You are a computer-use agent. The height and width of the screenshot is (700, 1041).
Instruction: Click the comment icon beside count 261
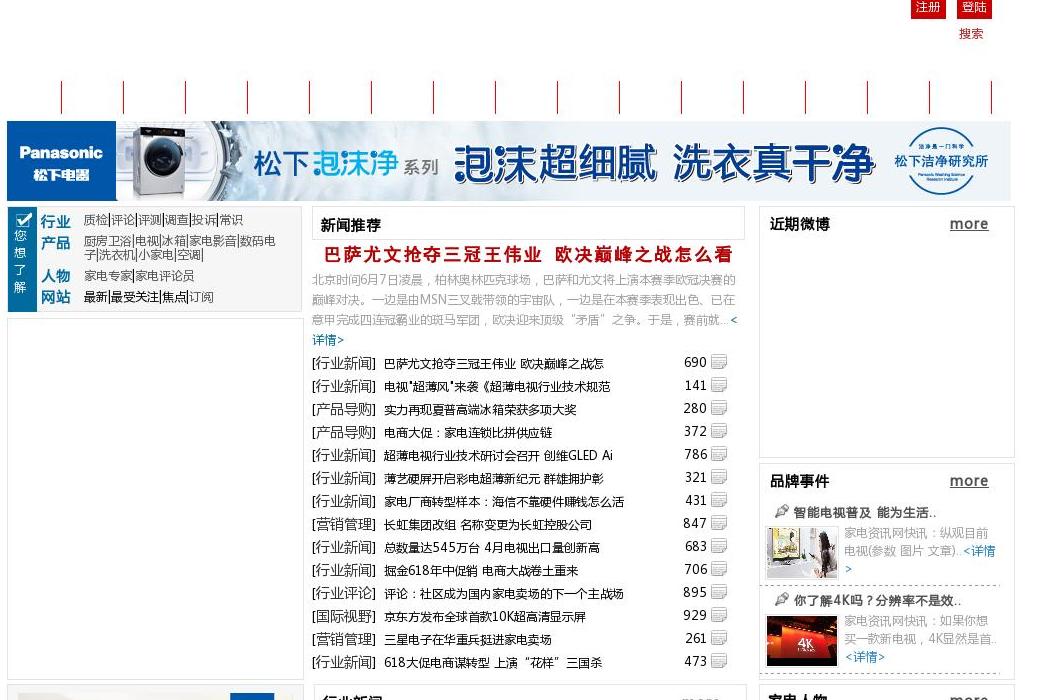tap(718, 638)
